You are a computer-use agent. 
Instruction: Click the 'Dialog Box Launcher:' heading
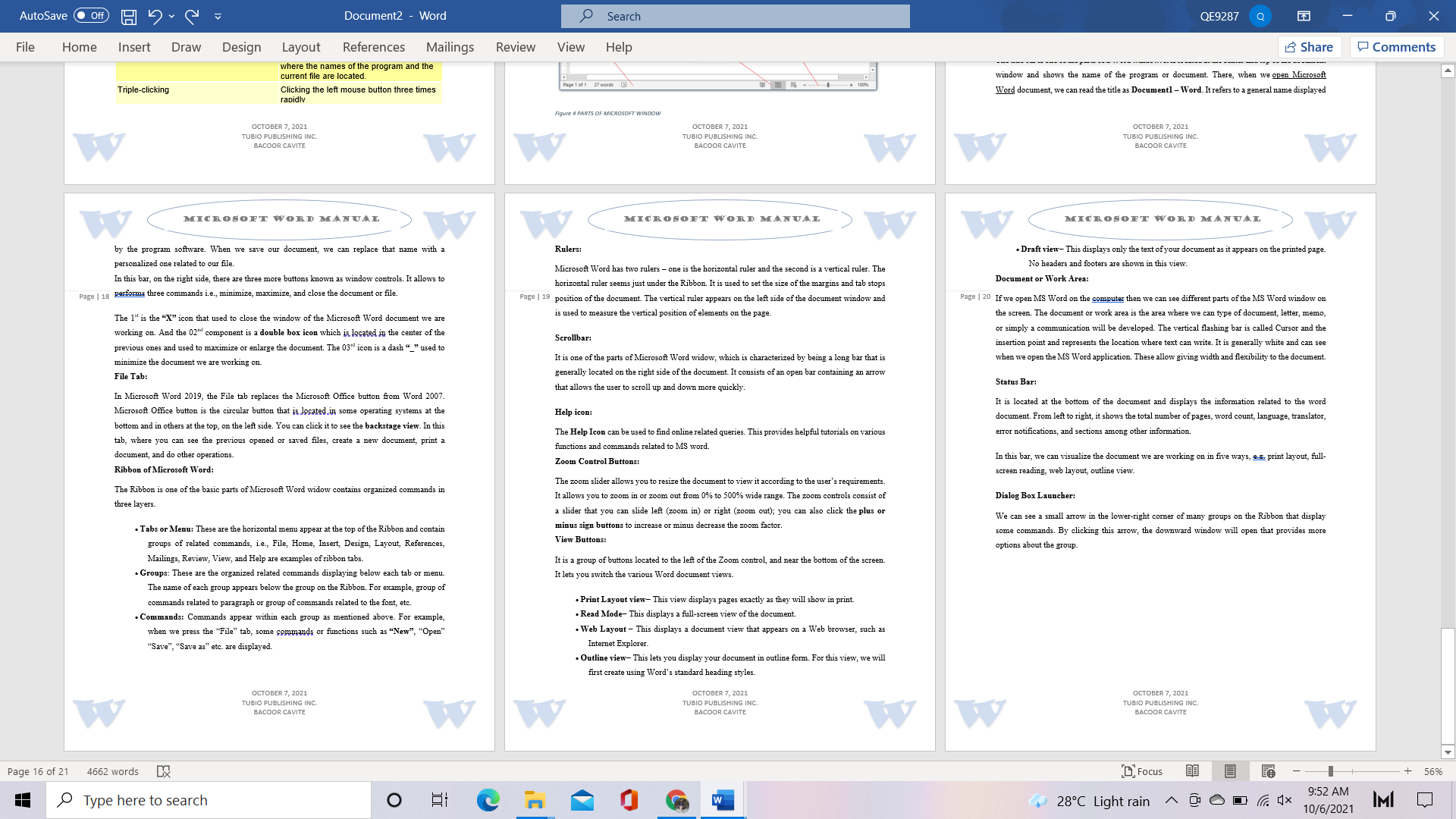(x=1034, y=495)
